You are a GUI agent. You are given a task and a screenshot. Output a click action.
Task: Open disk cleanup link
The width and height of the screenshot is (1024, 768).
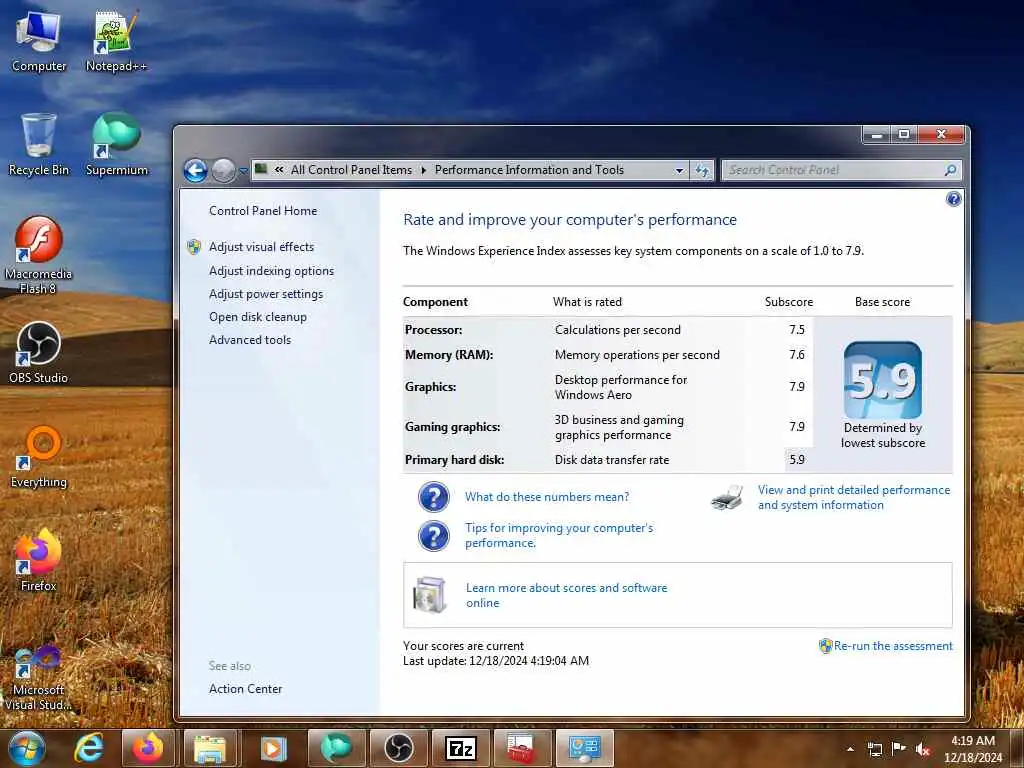tap(257, 317)
